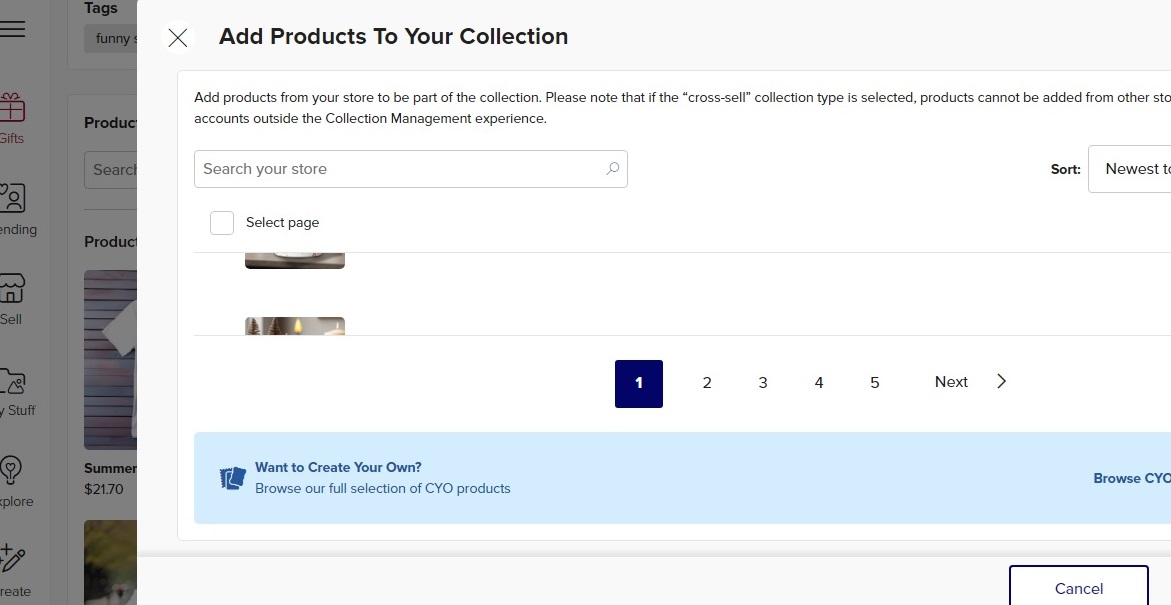Image resolution: width=1171 pixels, height=605 pixels.
Task: Open the Create pencil icon
Action: click(x=12, y=559)
